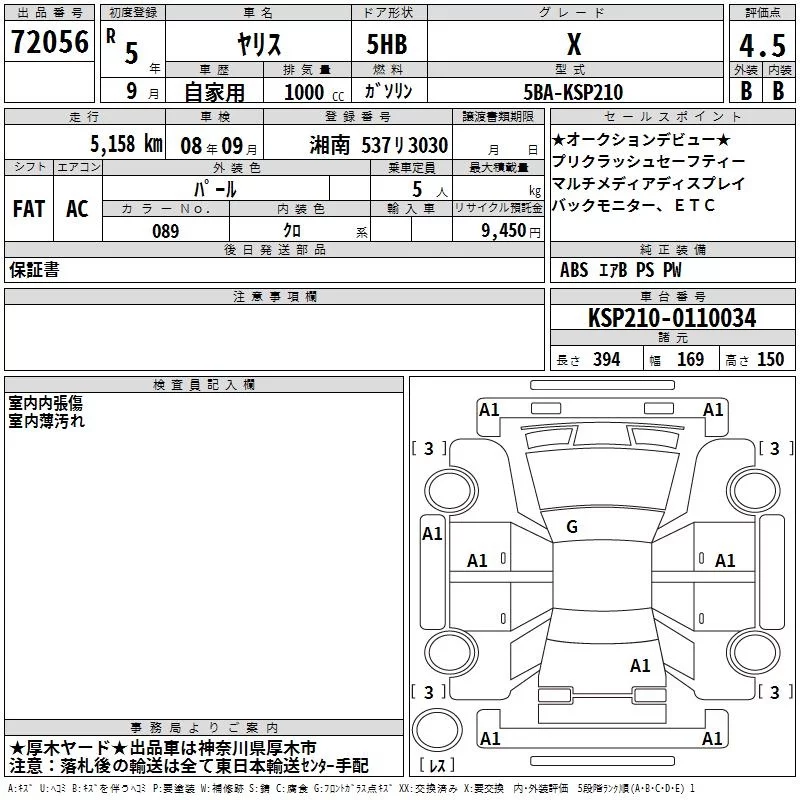Image resolution: width=800 pixels, height=800 pixels.
Task: Select the inspection date 08年09月
Action: click(219, 146)
